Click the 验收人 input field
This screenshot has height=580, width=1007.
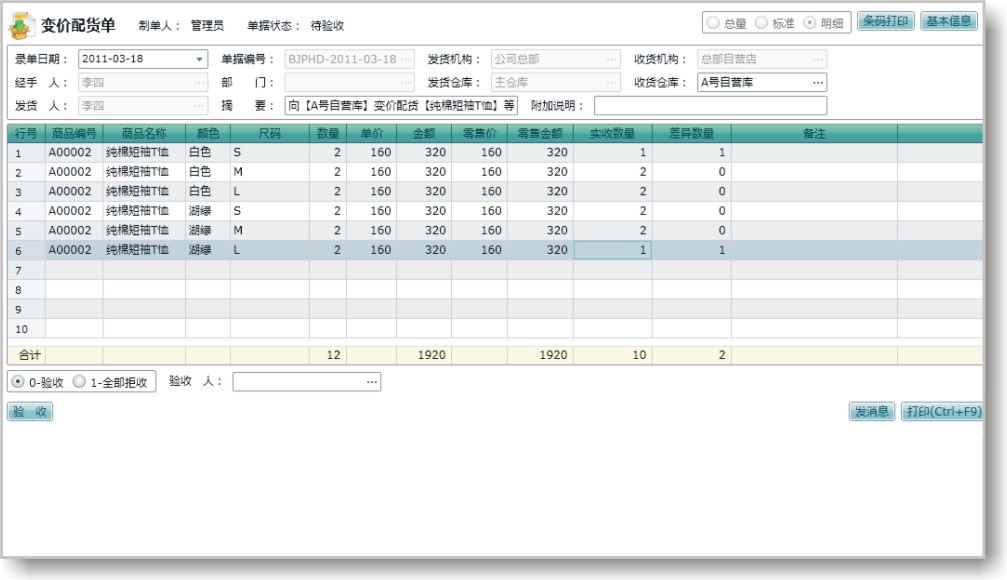coord(306,382)
